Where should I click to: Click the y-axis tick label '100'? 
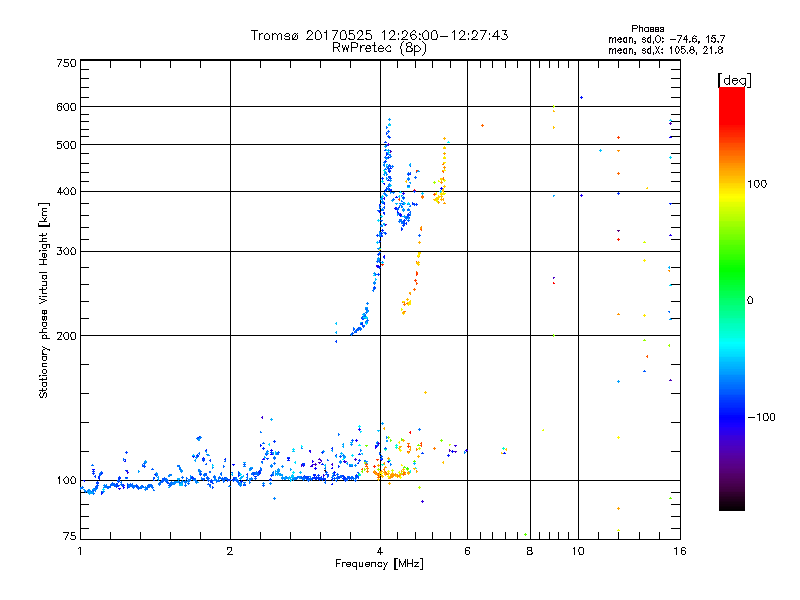coord(66,481)
